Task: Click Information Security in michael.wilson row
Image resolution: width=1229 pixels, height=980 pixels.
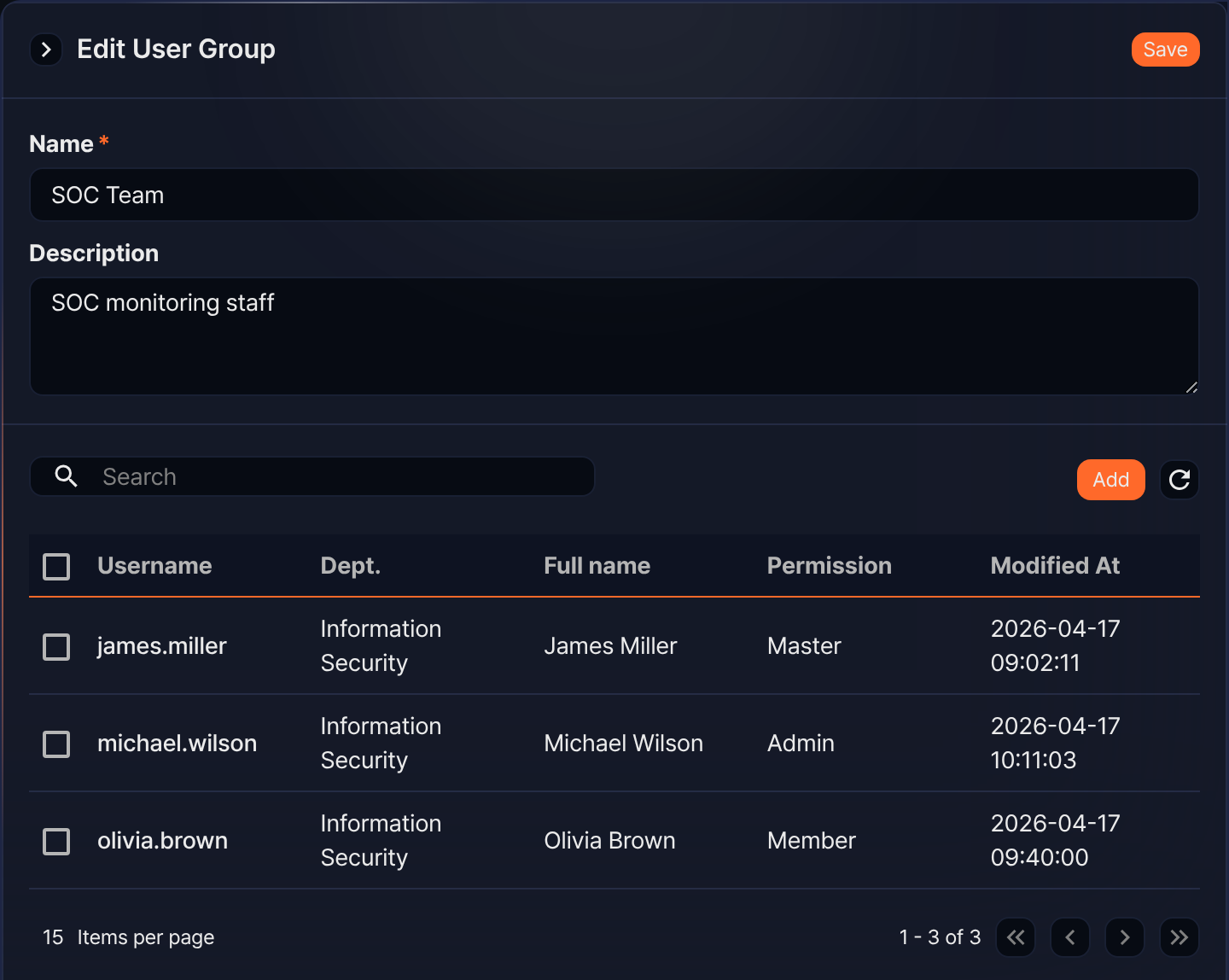Action: pyautogui.click(x=382, y=743)
